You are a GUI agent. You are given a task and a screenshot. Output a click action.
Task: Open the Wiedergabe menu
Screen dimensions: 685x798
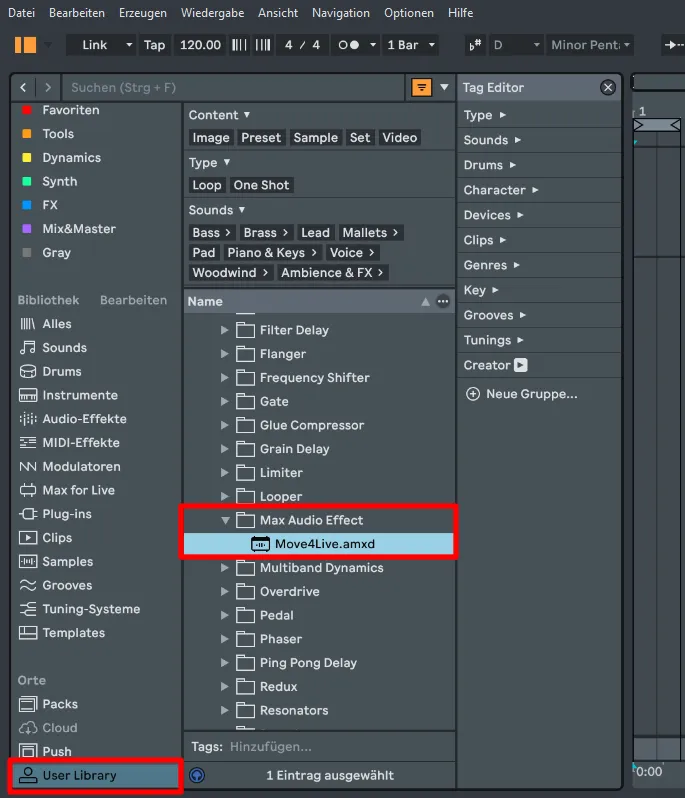[x=212, y=13]
